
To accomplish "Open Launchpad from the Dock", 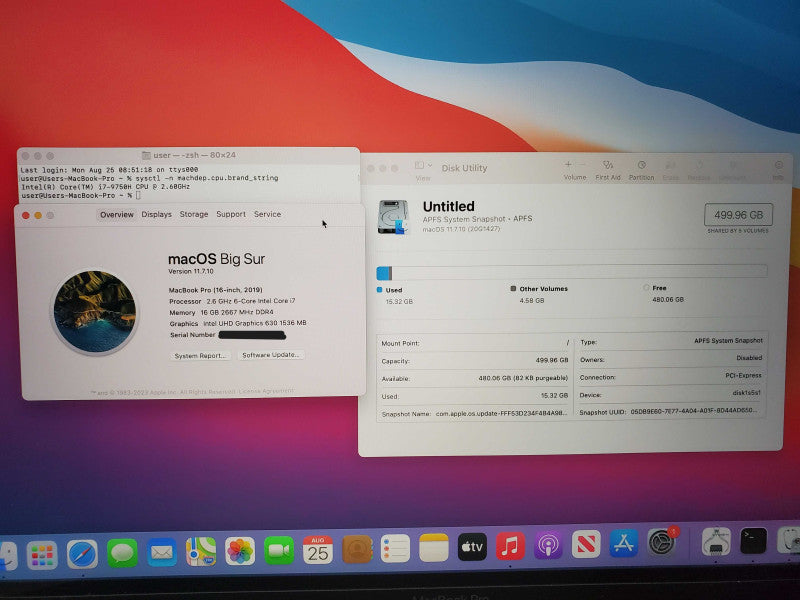I will click(x=41, y=555).
